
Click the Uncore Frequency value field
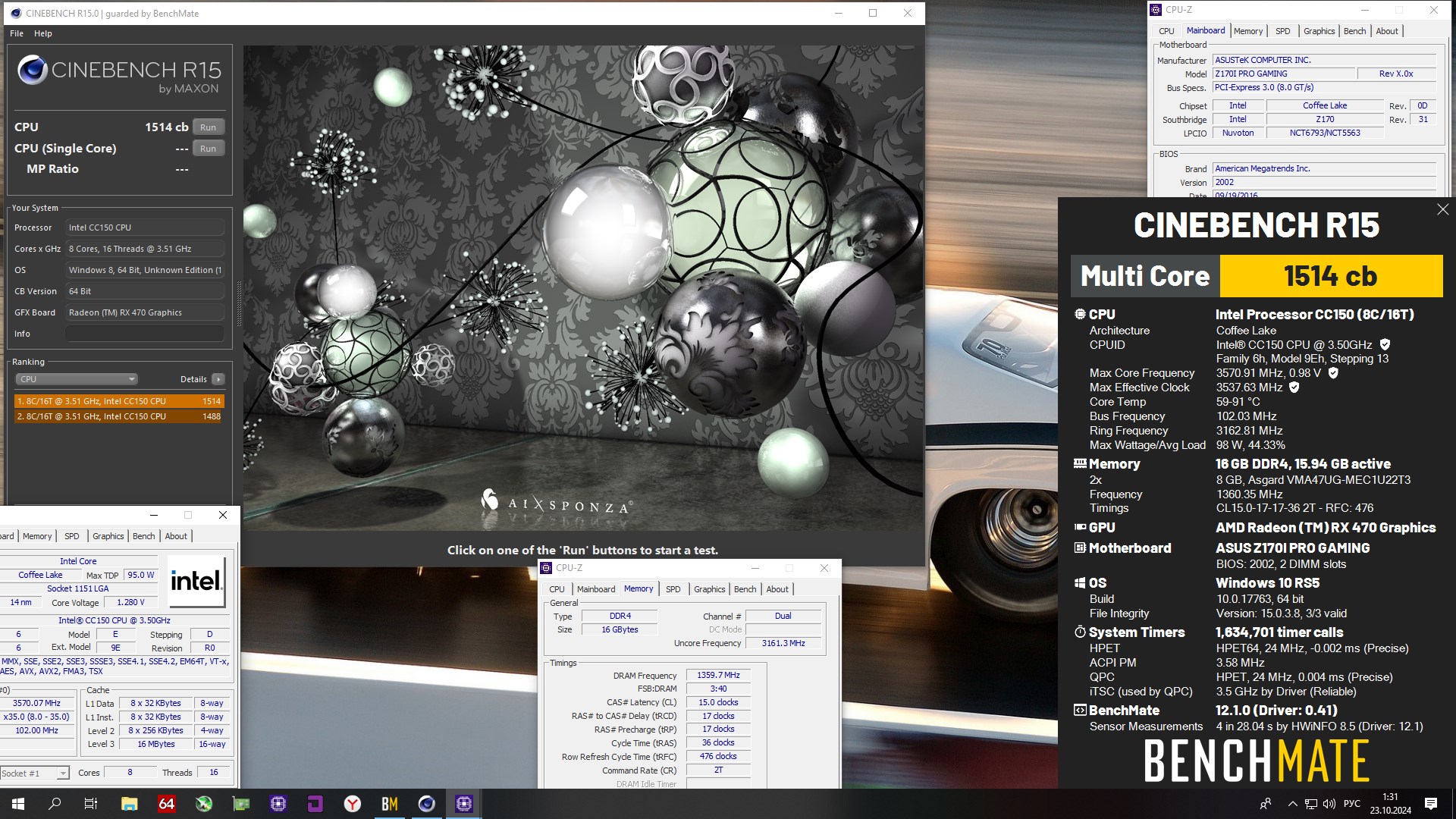(x=783, y=643)
